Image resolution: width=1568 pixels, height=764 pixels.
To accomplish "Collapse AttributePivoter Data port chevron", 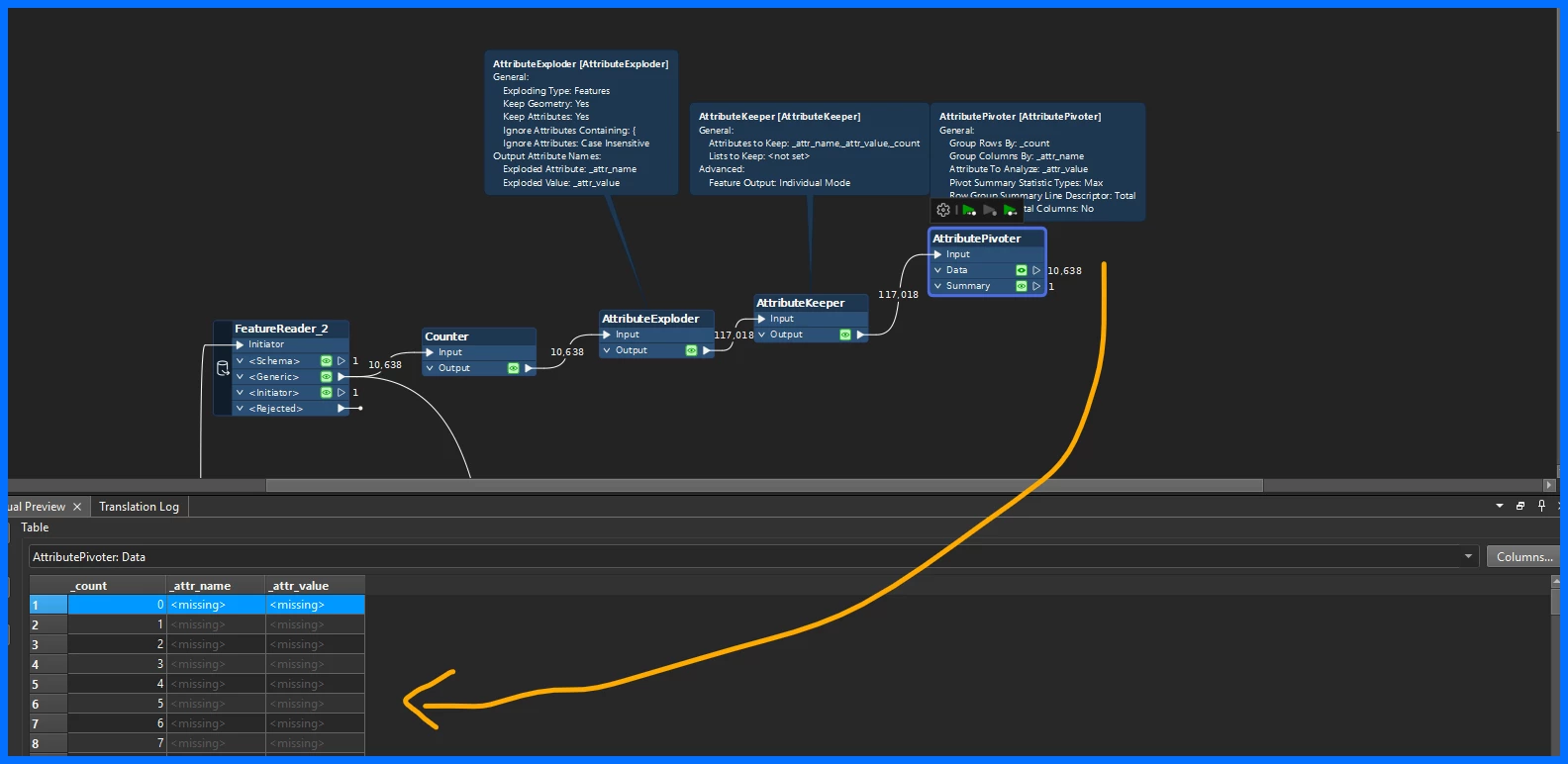I will (x=937, y=270).
